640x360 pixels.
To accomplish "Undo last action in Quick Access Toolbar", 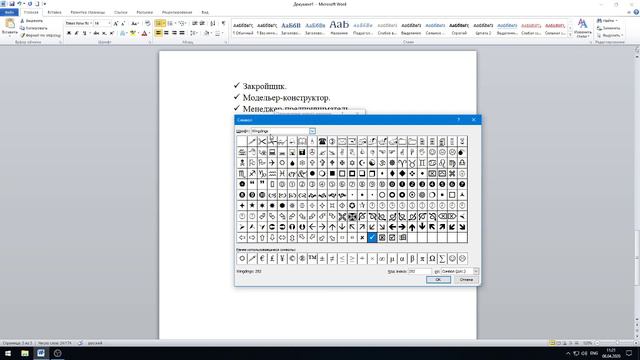I will [19, 4].
